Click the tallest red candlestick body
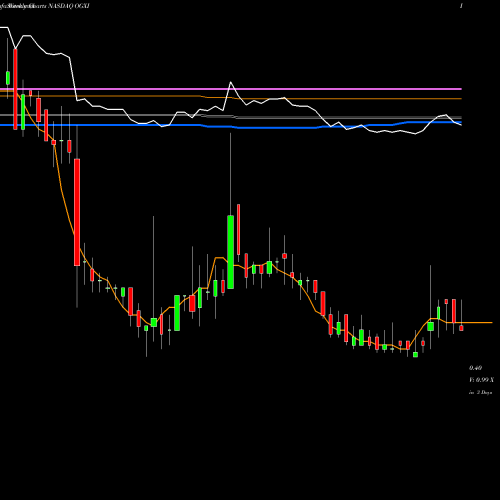 (77, 212)
